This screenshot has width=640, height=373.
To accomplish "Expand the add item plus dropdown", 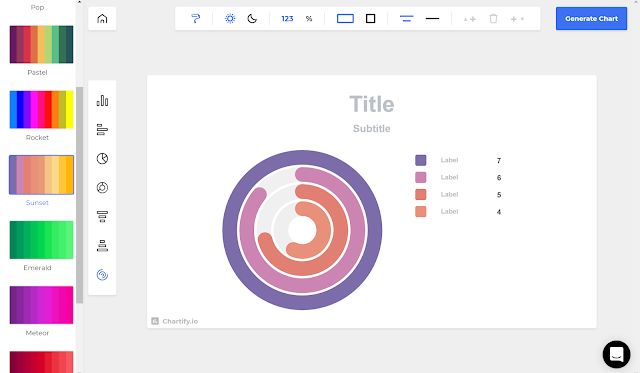I will [517, 19].
